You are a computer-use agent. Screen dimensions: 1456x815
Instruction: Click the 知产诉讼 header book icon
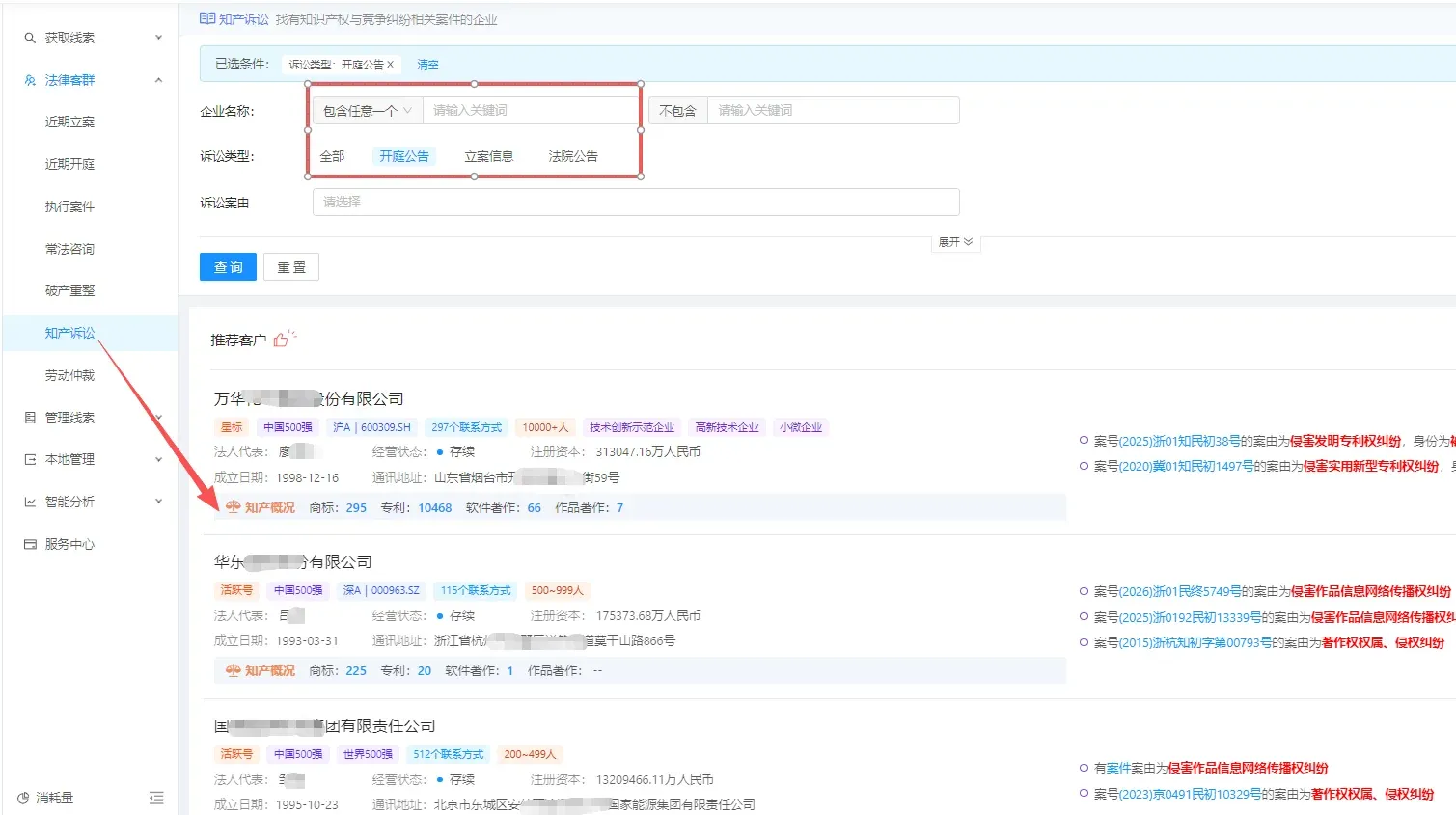point(207,18)
